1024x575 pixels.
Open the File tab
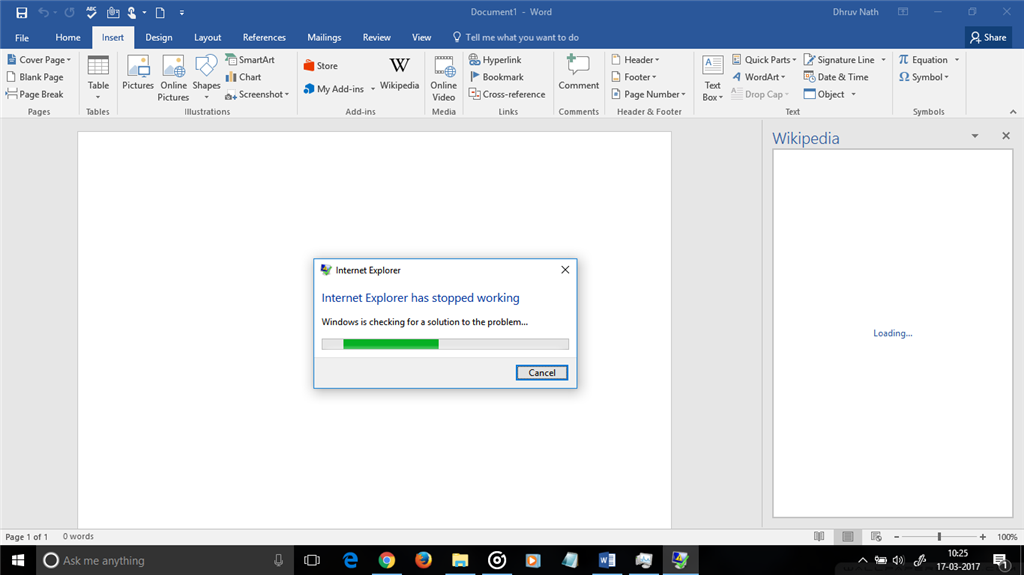tap(22, 38)
